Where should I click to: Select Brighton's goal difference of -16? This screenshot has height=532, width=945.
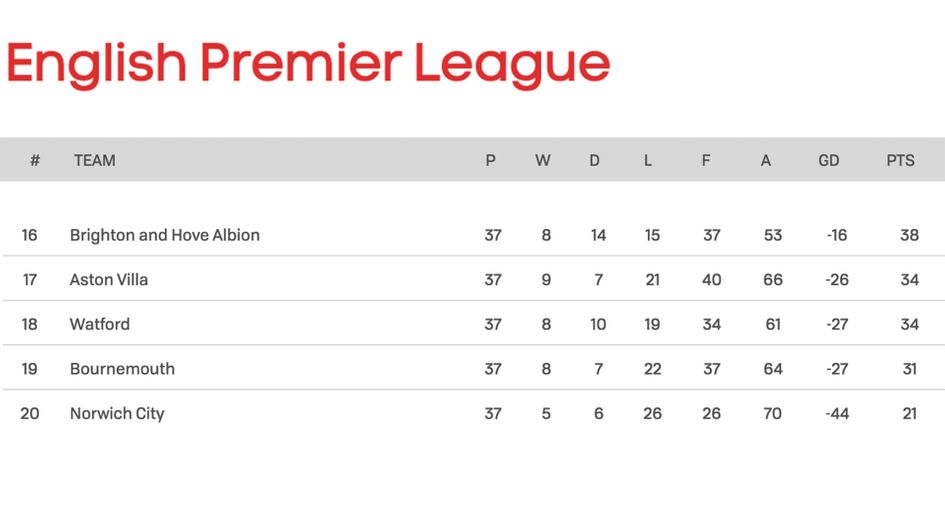point(836,235)
